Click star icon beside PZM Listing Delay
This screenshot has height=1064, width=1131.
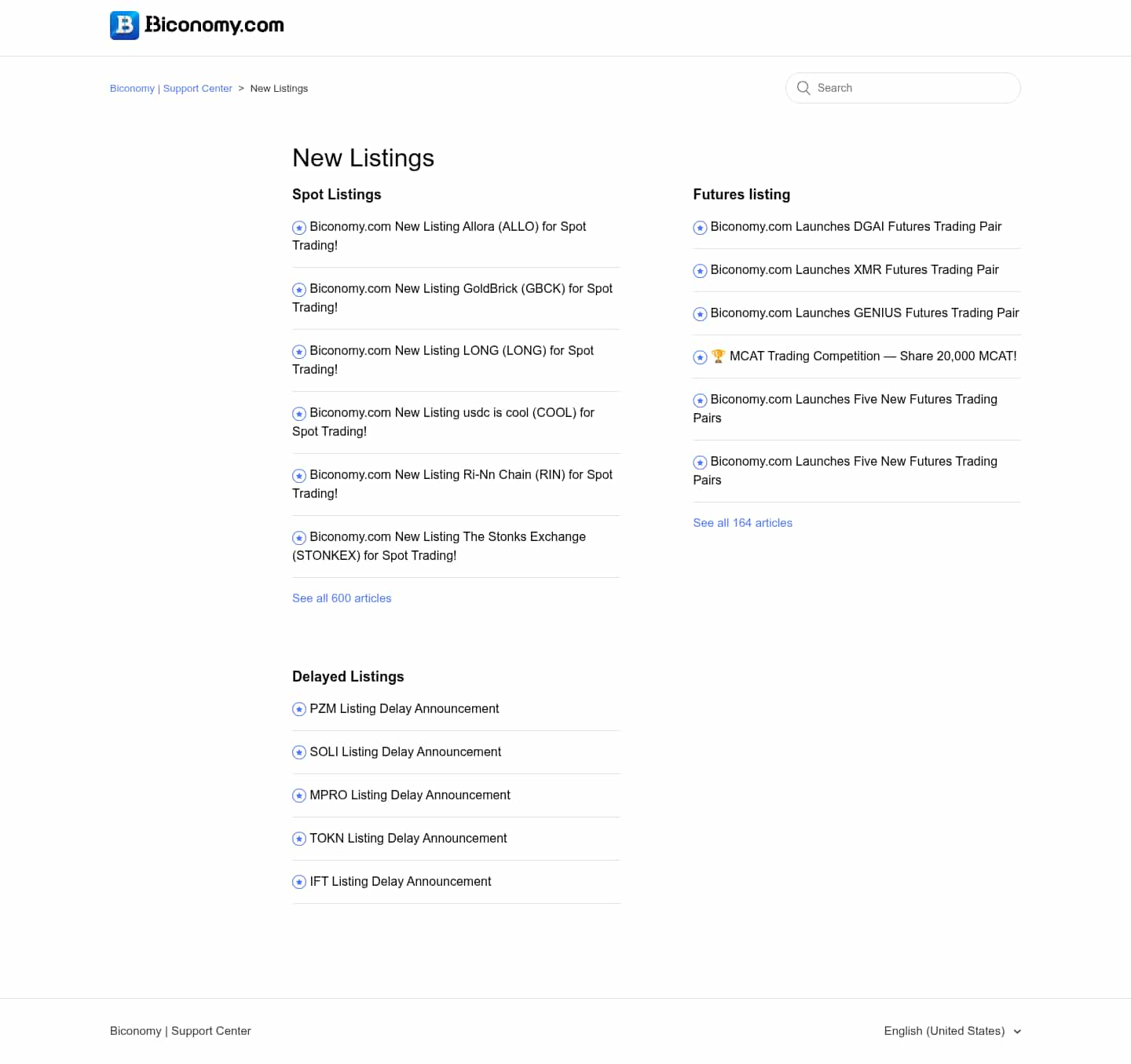click(299, 710)
